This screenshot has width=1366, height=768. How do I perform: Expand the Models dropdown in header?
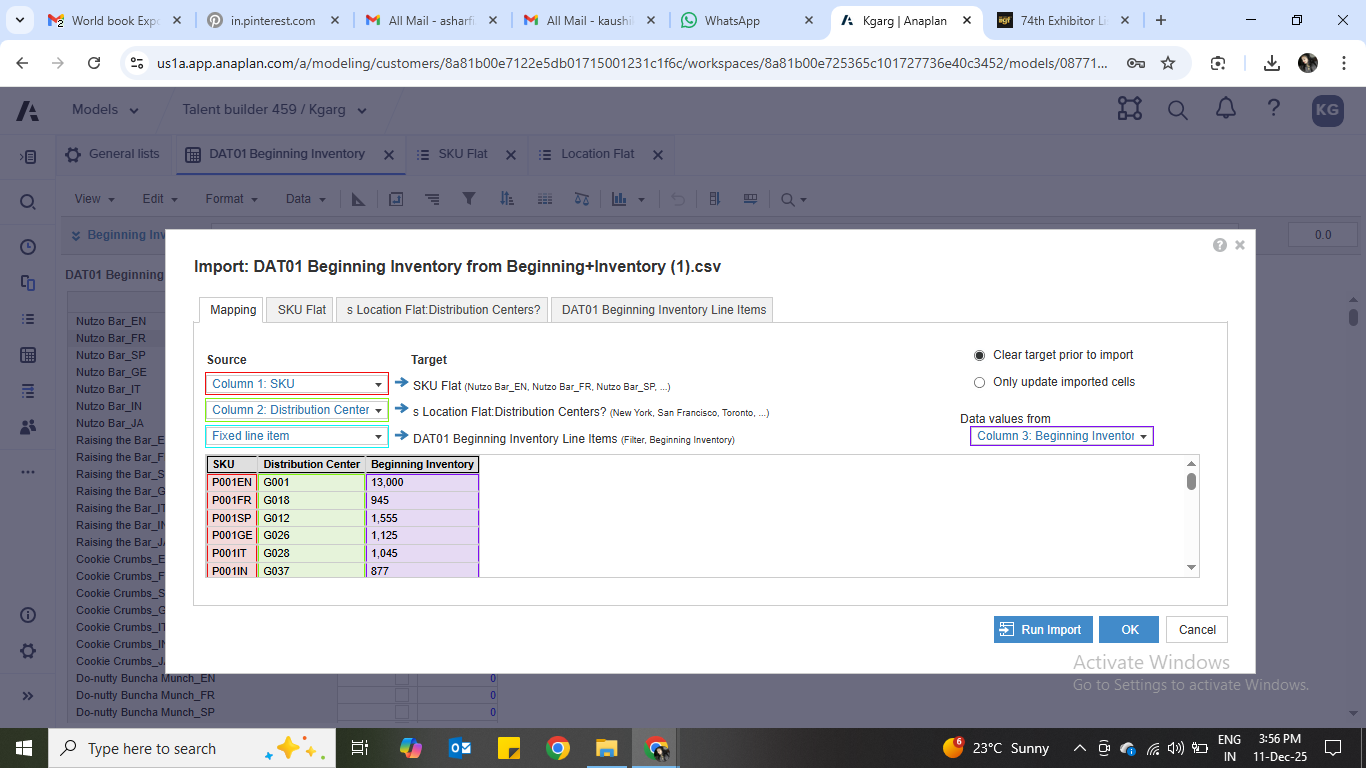(x=108, y=109)
